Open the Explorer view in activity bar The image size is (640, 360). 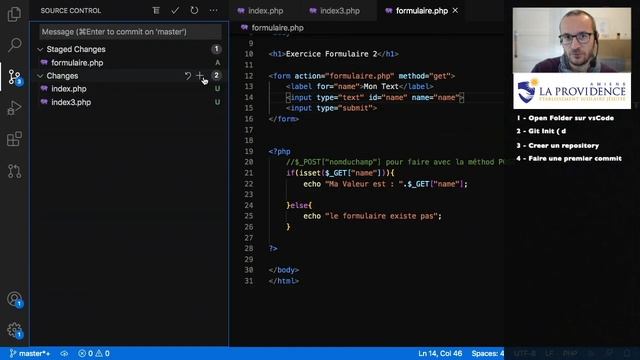click(x=14, y=15)
